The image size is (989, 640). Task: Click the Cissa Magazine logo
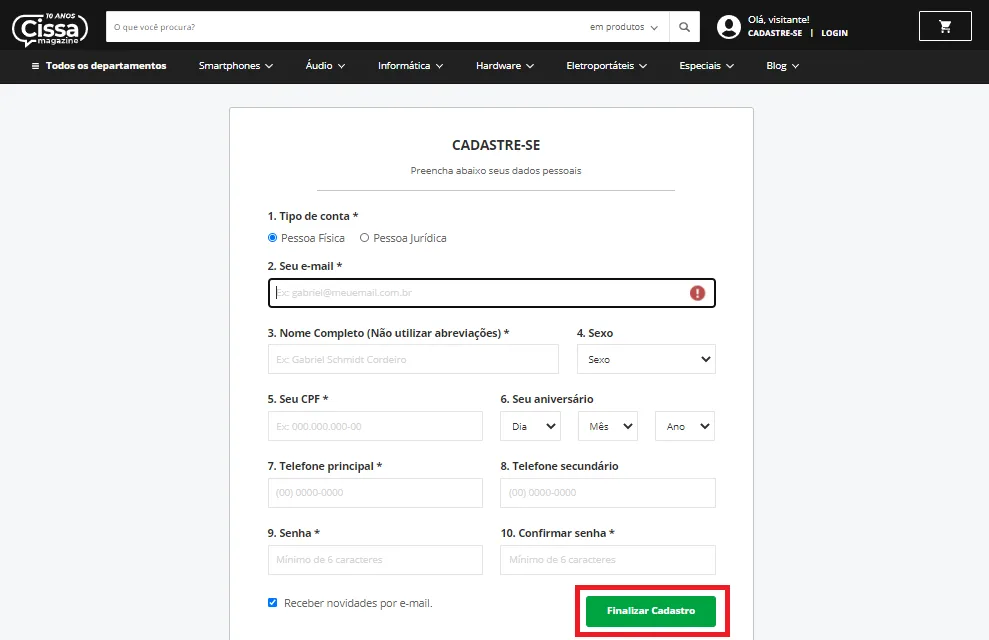click(50, 29)
